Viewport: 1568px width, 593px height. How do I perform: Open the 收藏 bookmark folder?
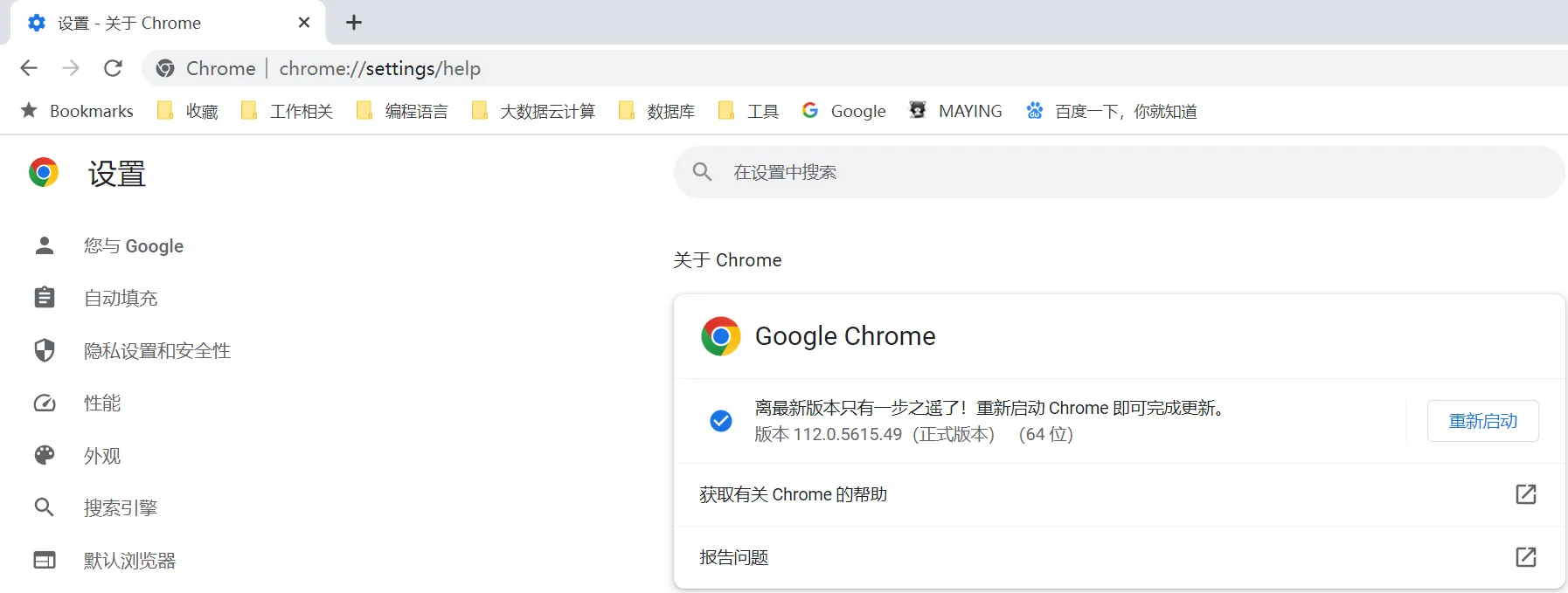coord(187,111)
